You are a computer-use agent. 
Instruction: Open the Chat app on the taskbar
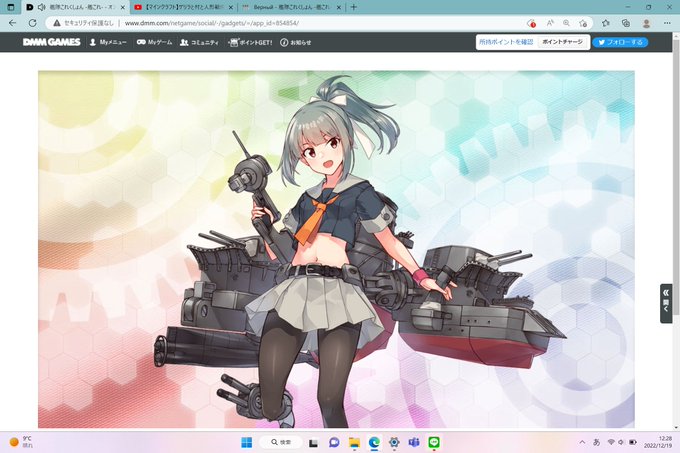pyautogui.click(x=333, y=442)
